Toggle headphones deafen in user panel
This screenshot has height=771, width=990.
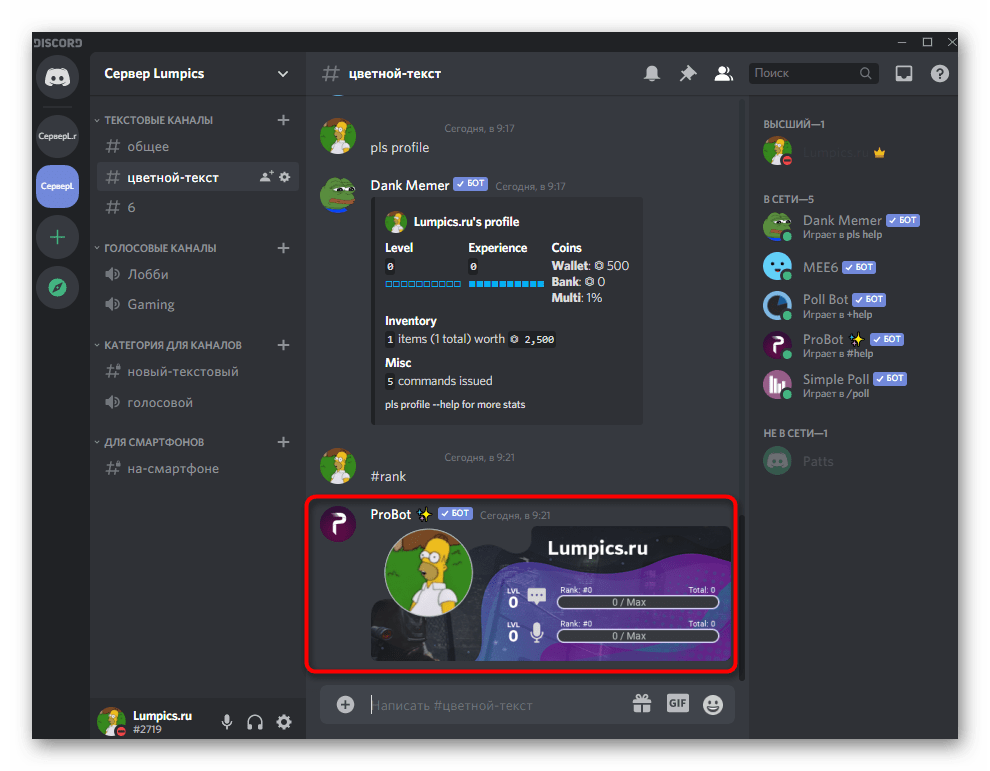point(255,722)
